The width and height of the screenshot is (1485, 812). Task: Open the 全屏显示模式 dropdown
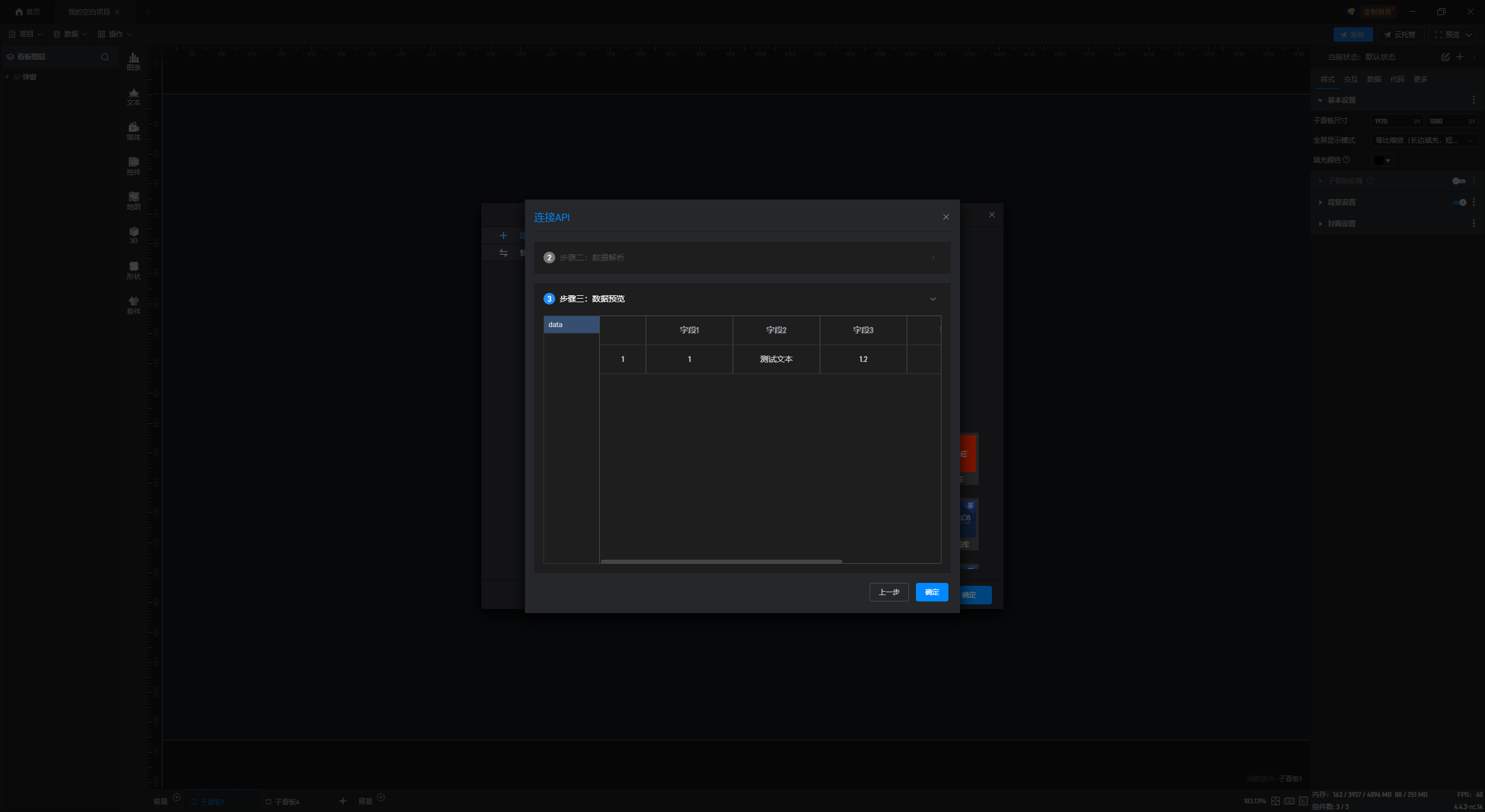tap(1423, 140)
